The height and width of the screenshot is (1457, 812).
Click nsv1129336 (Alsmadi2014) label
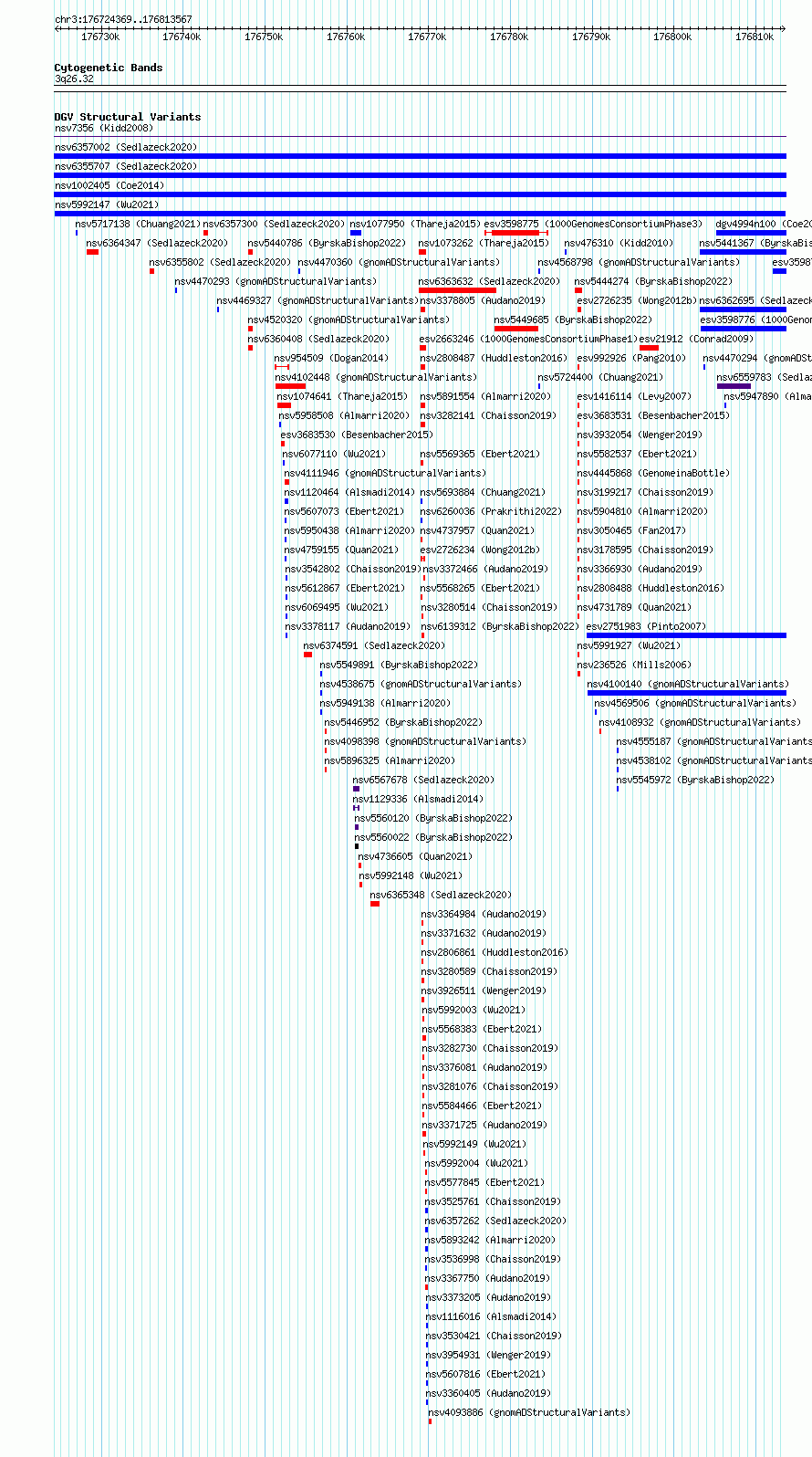click(x=418, y=800)
